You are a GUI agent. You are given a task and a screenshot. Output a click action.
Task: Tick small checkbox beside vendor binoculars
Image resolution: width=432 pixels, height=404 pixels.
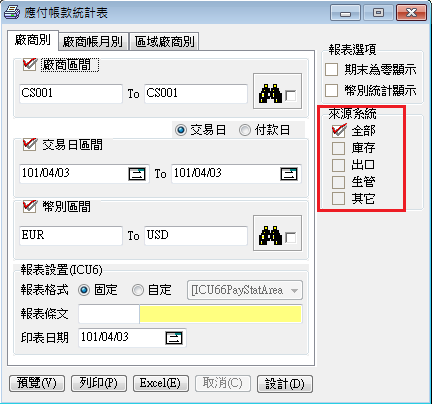click(291, 96)
